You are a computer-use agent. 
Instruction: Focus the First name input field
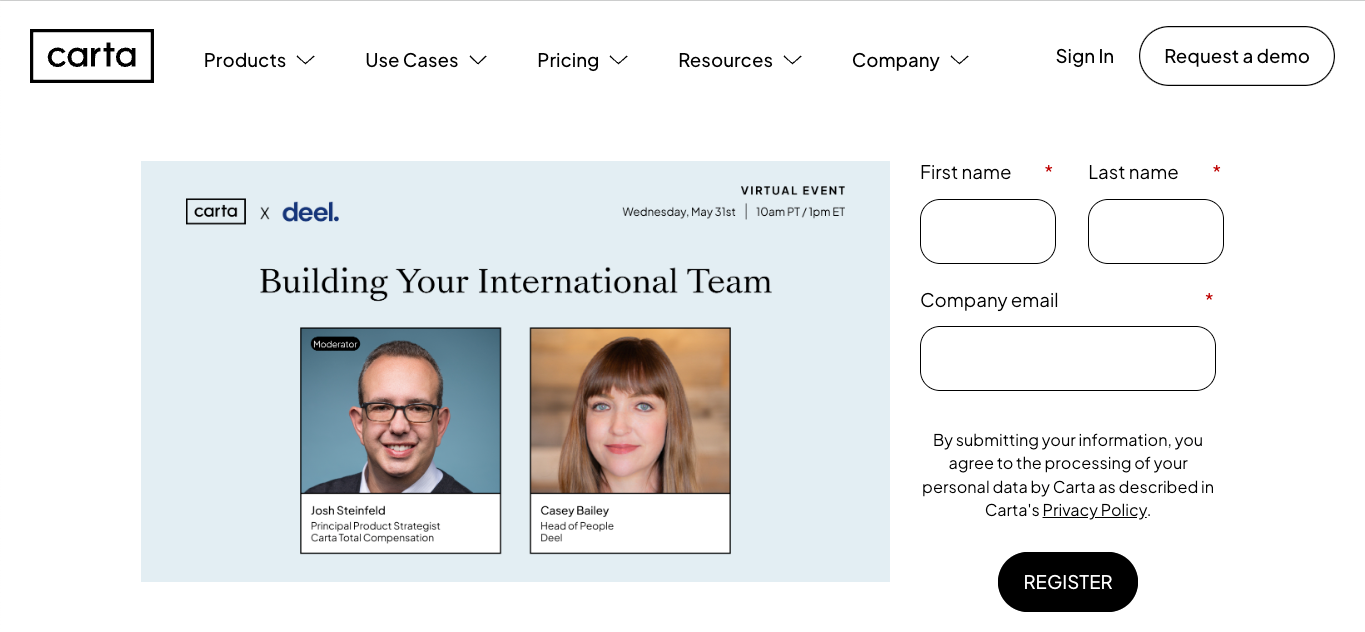coord(988,231)
